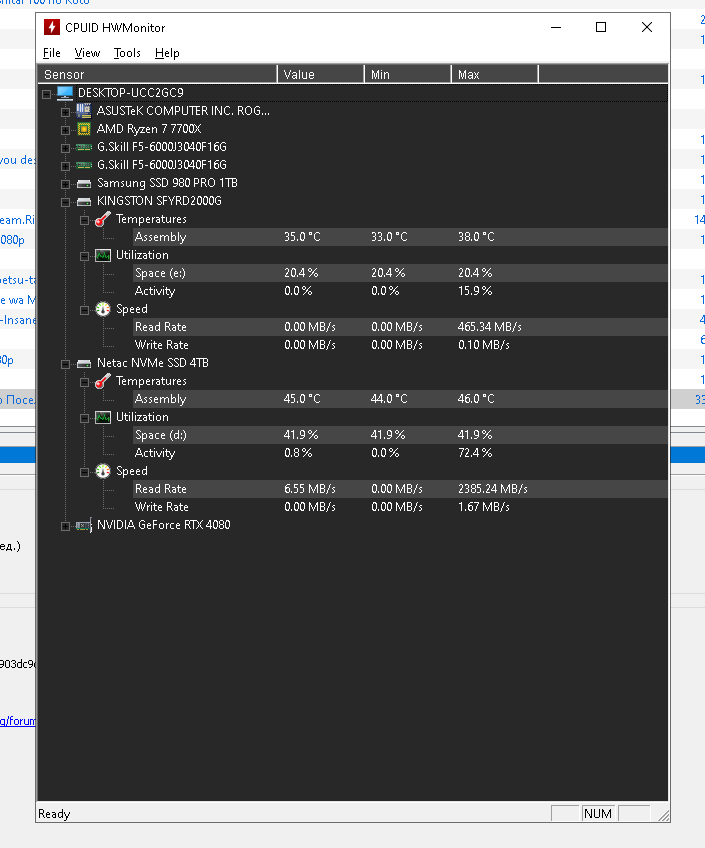Select the first G.Skill F5-6000J3040F16G row
This screenshot has width=705, height=848.
162,147
